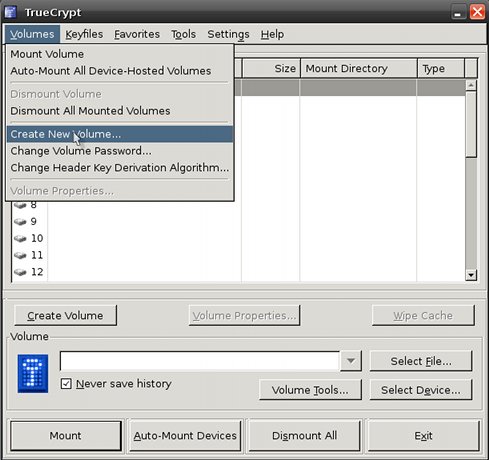Open the Help menu
The image size is (489, 460).
(272, 34)
